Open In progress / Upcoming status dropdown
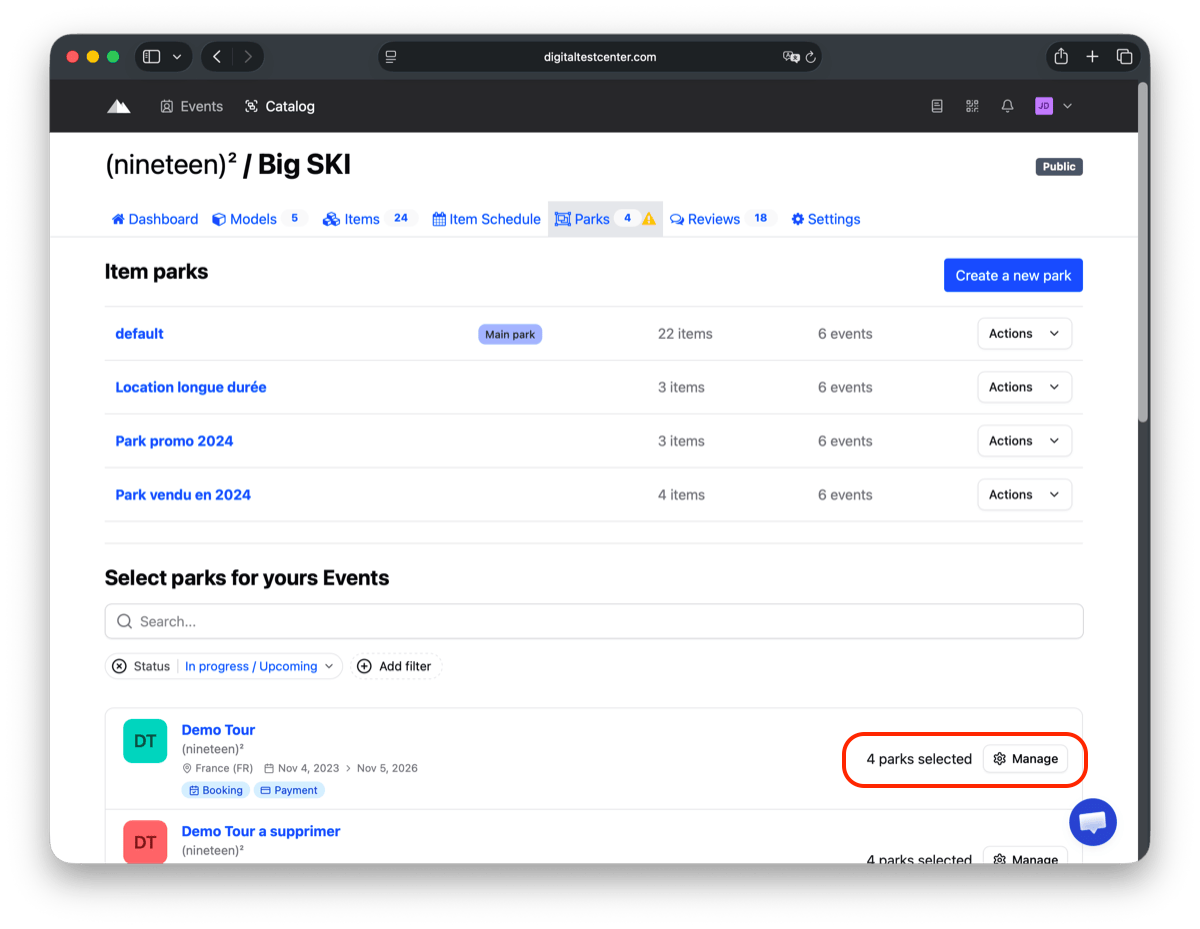The height and width of the screenshot is (929, 1200). click(259, 666)
